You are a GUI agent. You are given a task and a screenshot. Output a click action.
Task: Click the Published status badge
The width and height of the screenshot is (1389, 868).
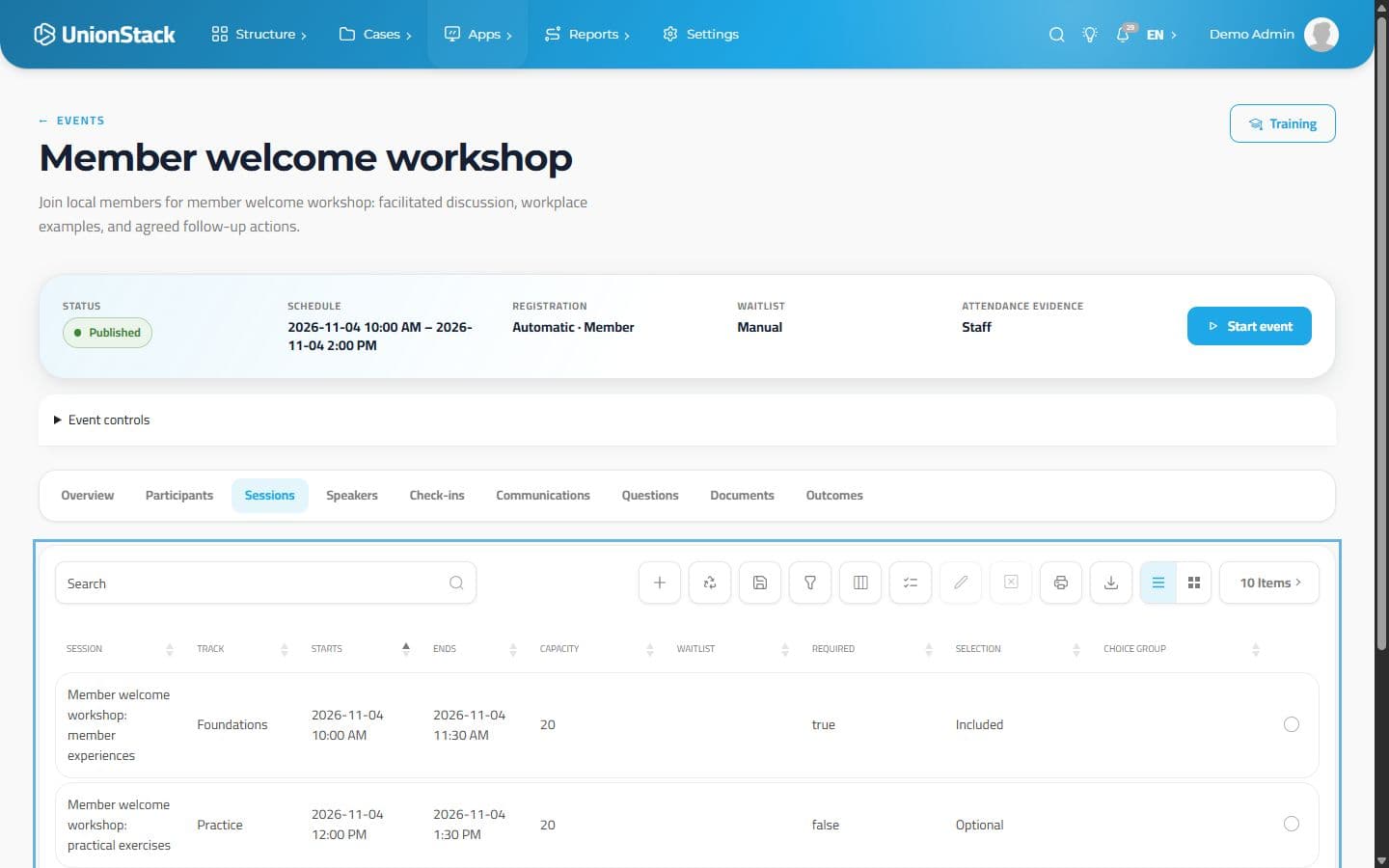pos(107,333)
